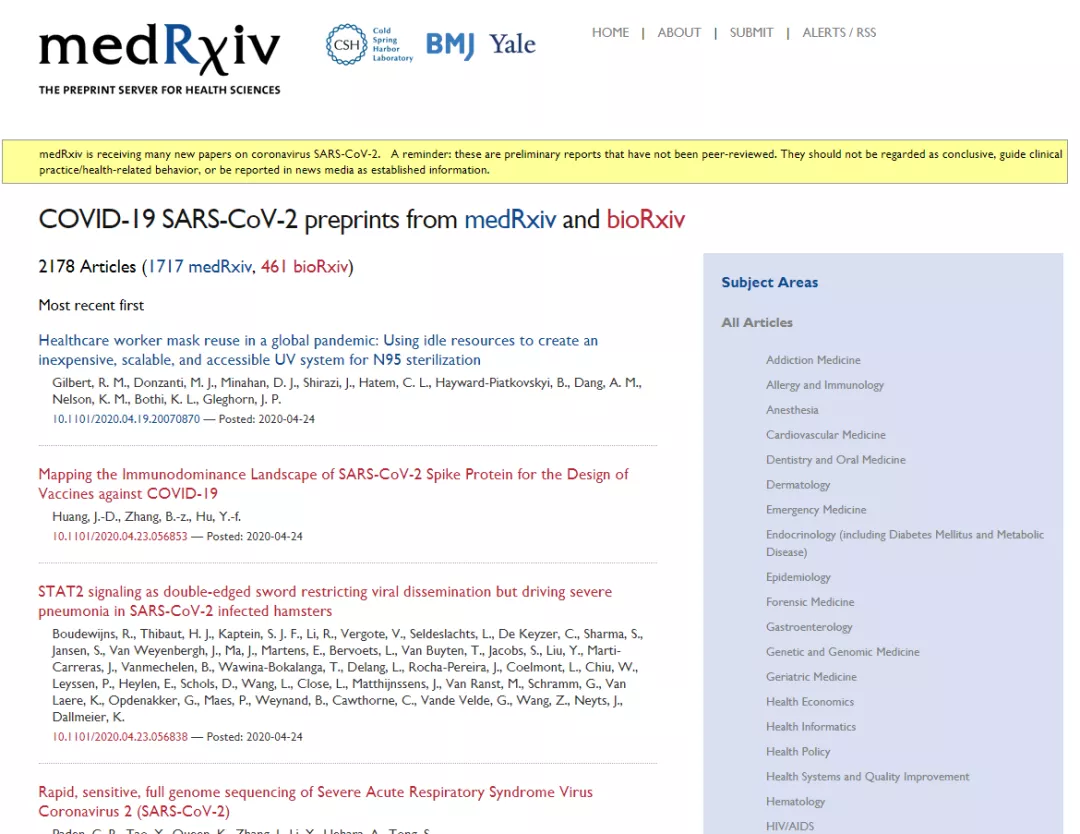
Task: Click the medRxiv logo
Action: 159,50
